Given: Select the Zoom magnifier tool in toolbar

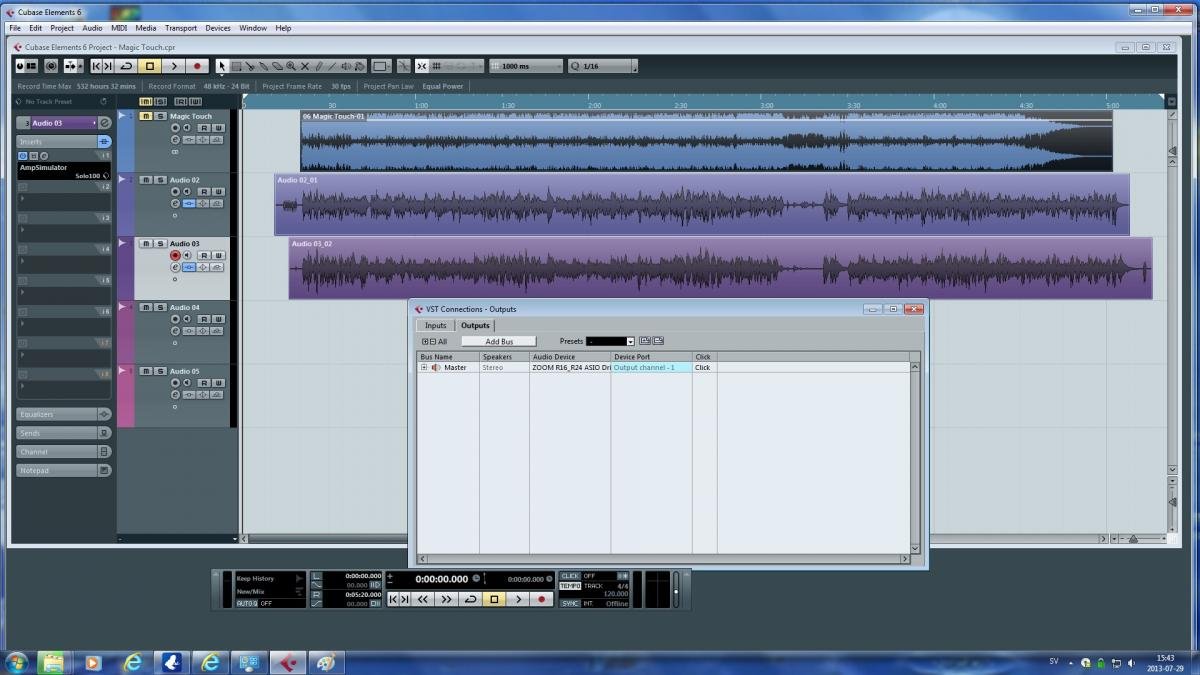Looking at the screenshot, I should [291, 66].
